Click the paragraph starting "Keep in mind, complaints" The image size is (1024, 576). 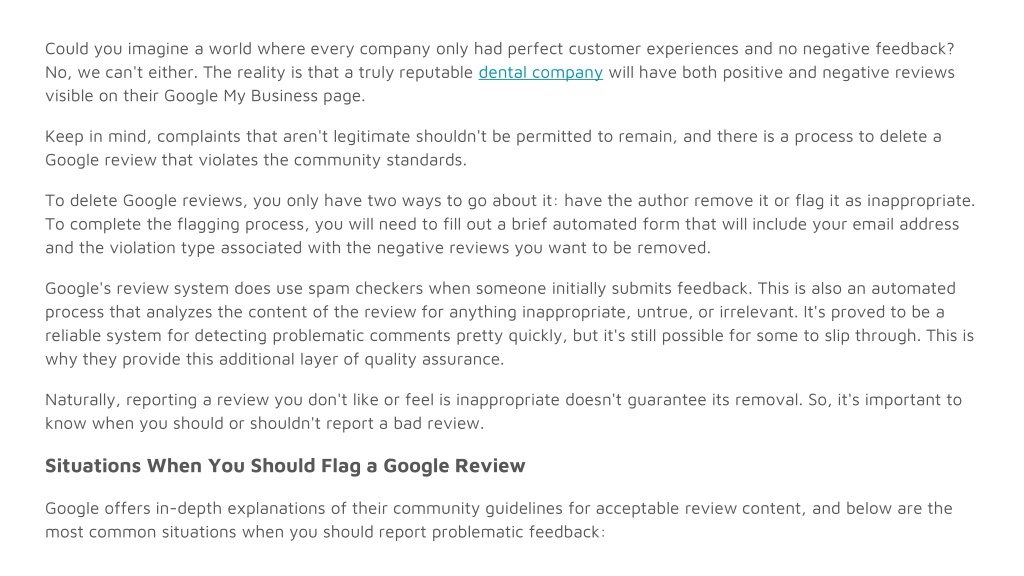pyautogui.click(x=493, y=148)
